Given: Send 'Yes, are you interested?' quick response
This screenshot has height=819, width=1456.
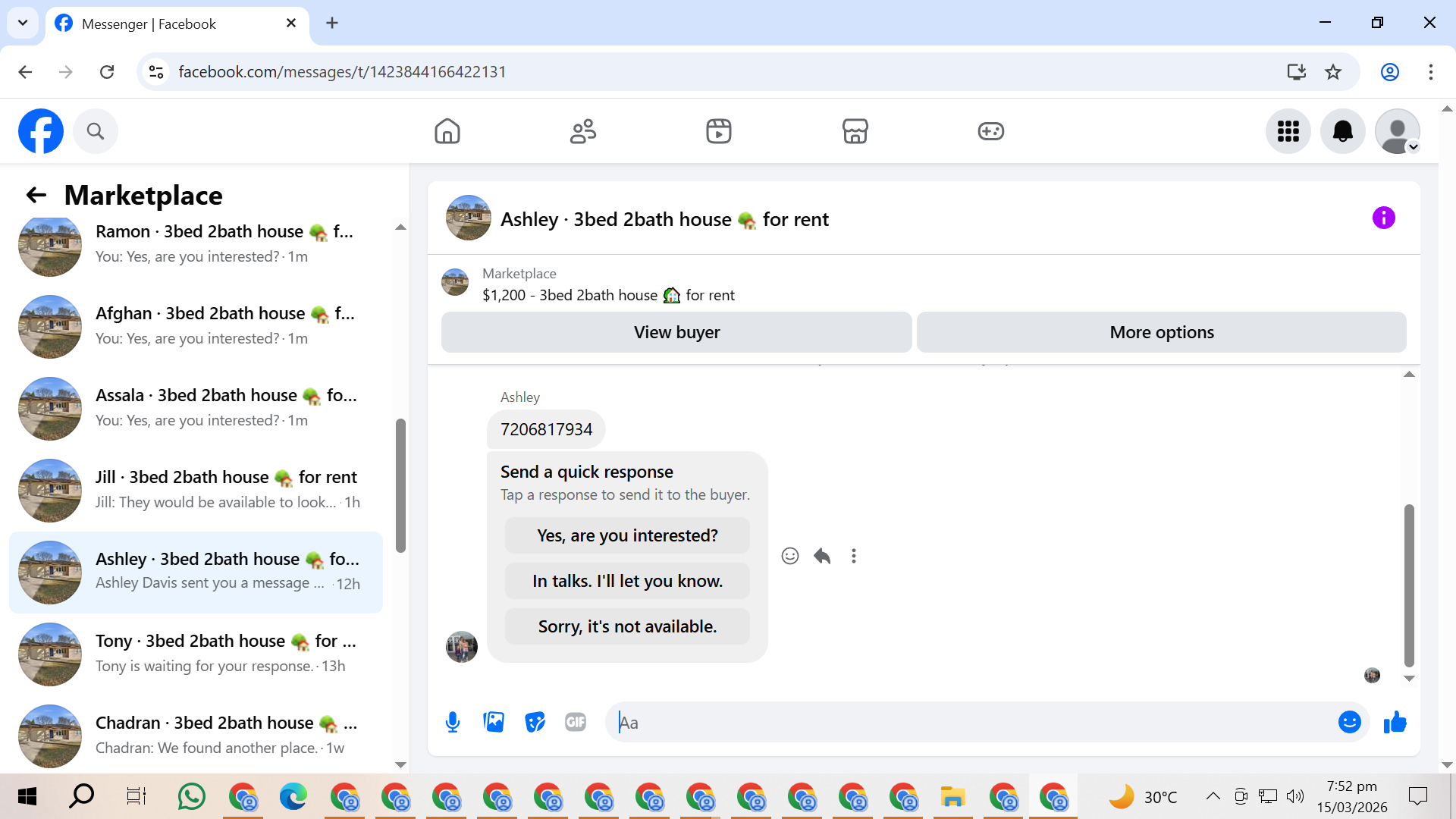Looking at the screenshot, I should (x=627, y=535).
